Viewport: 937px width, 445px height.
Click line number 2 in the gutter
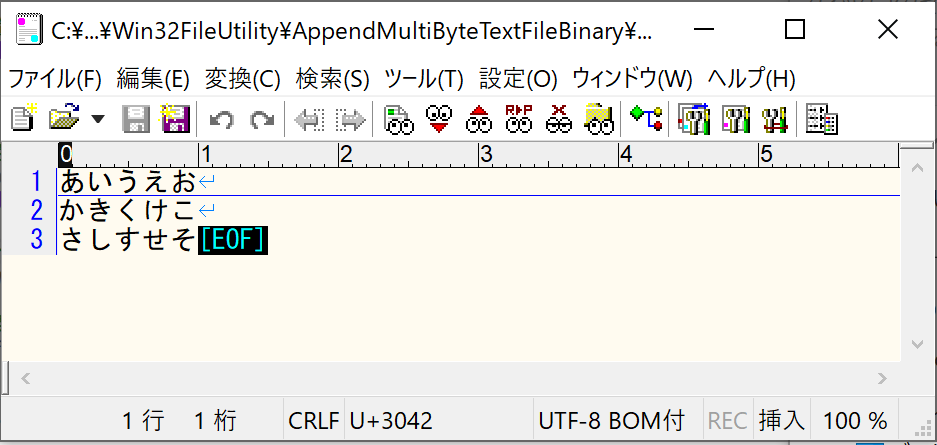[37, 210]
